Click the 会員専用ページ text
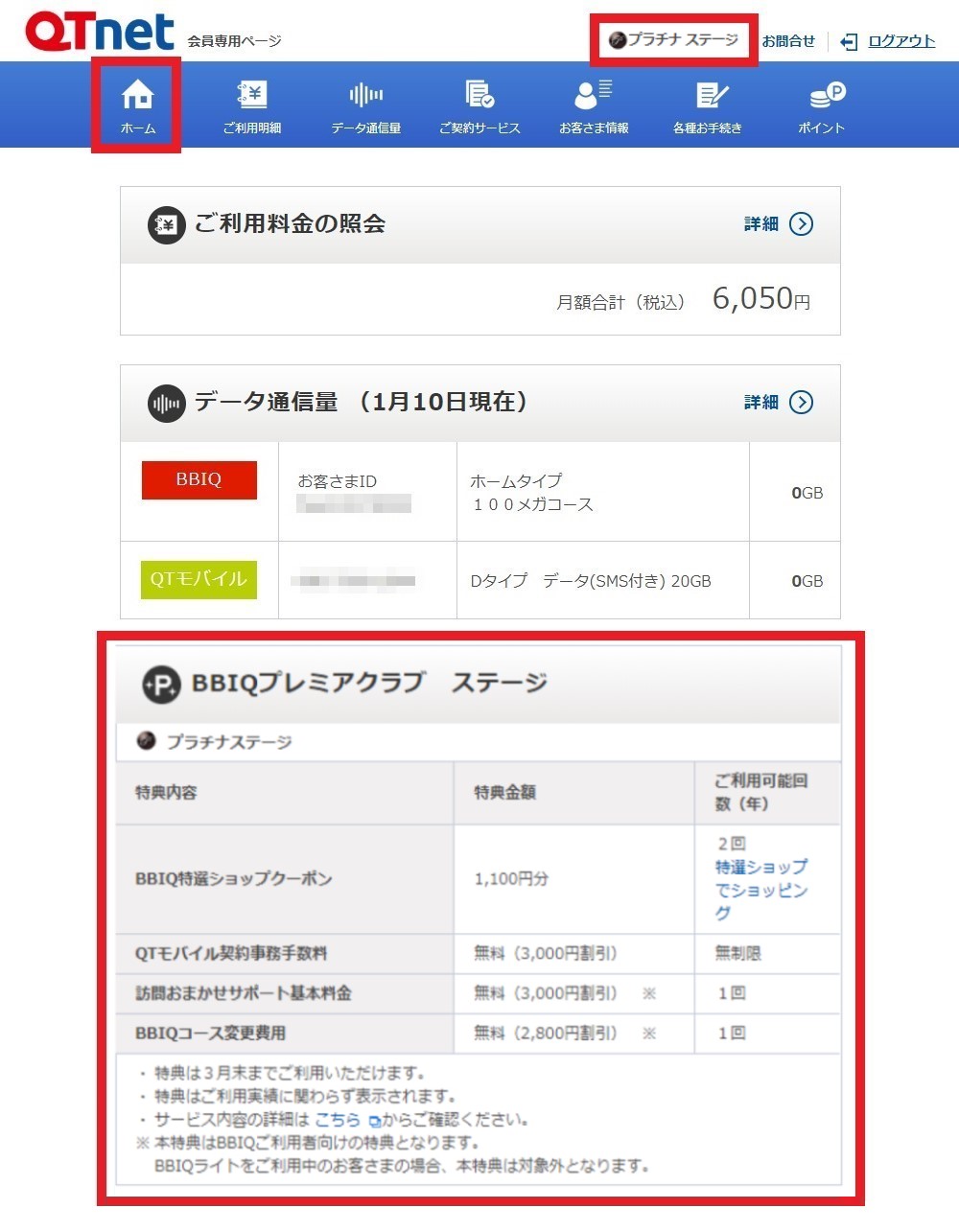The width and height of the screenshot is (959, 1232). pyautogui.click(x=235, y=41)
